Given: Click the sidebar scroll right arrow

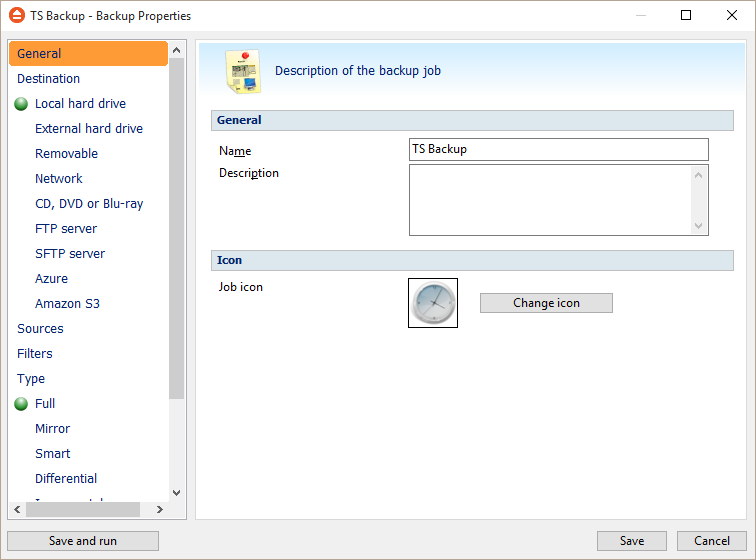Looking at the screenshot, I should (x=160, y=509).
